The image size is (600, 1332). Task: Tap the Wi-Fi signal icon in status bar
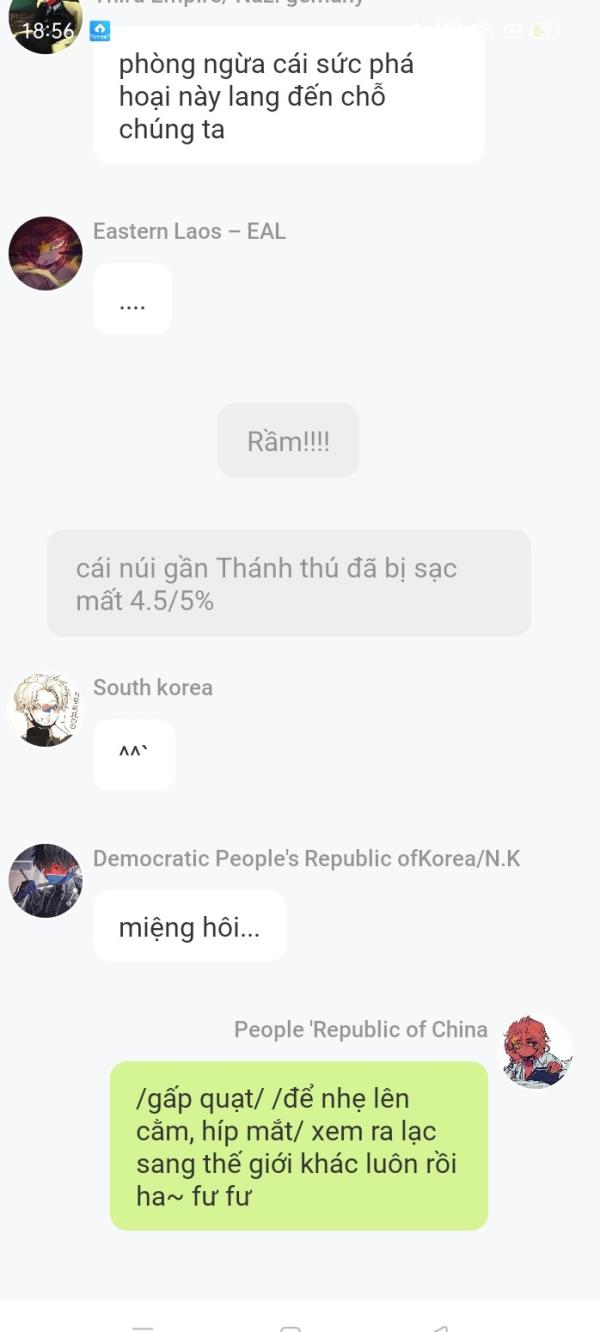point(484,30)
